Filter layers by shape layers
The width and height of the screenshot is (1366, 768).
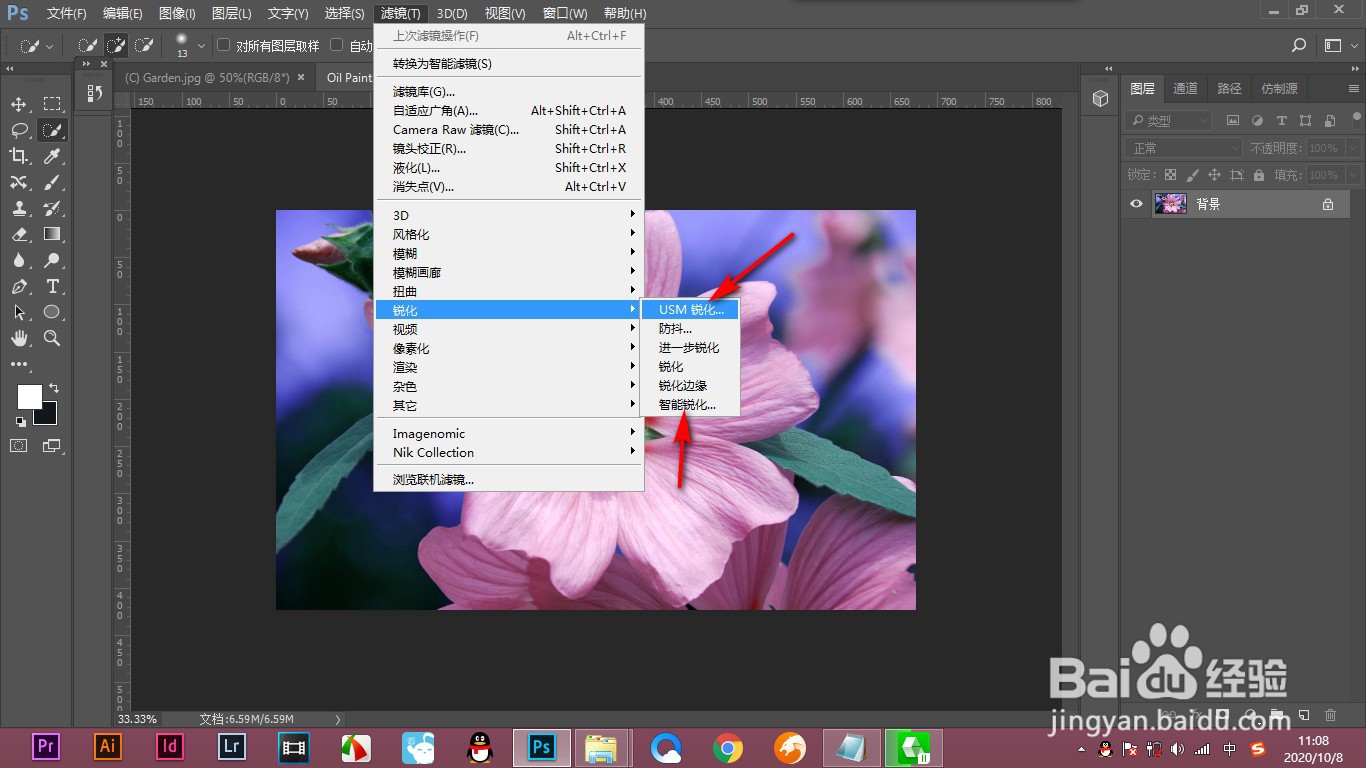pos(1305,120)
